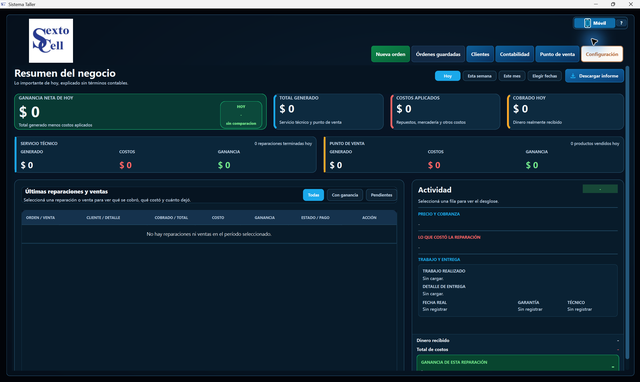Click the Trabajo realizado field
The image size is (640, 382).
click(444, 275)
